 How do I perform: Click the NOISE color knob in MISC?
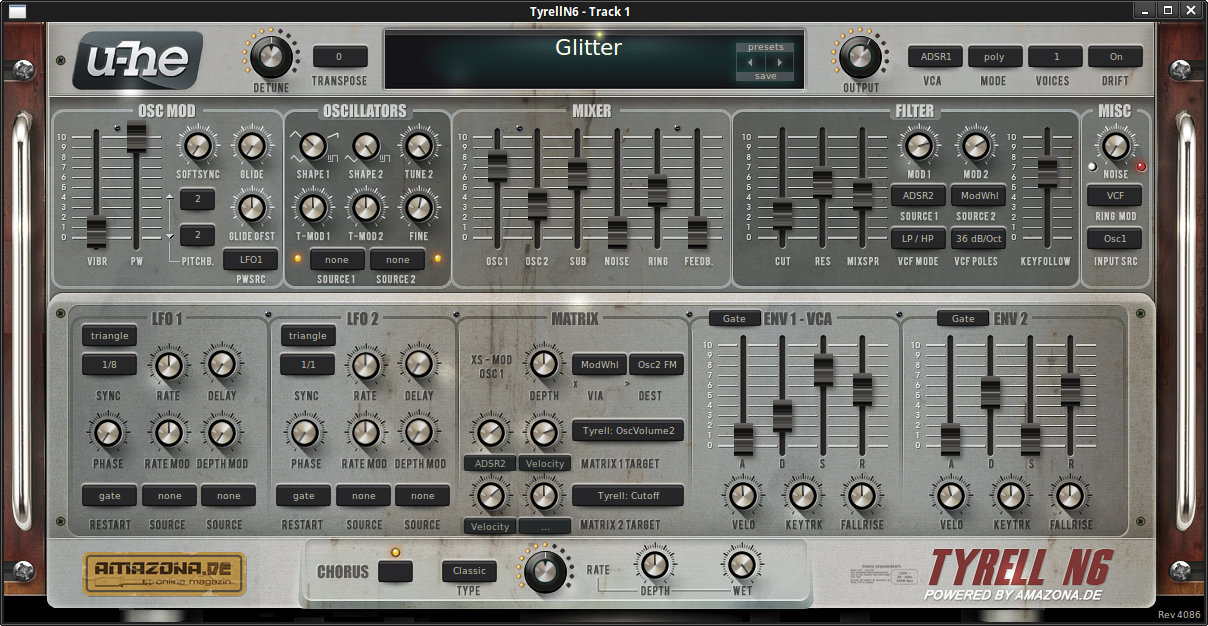tap(1115, 147)
